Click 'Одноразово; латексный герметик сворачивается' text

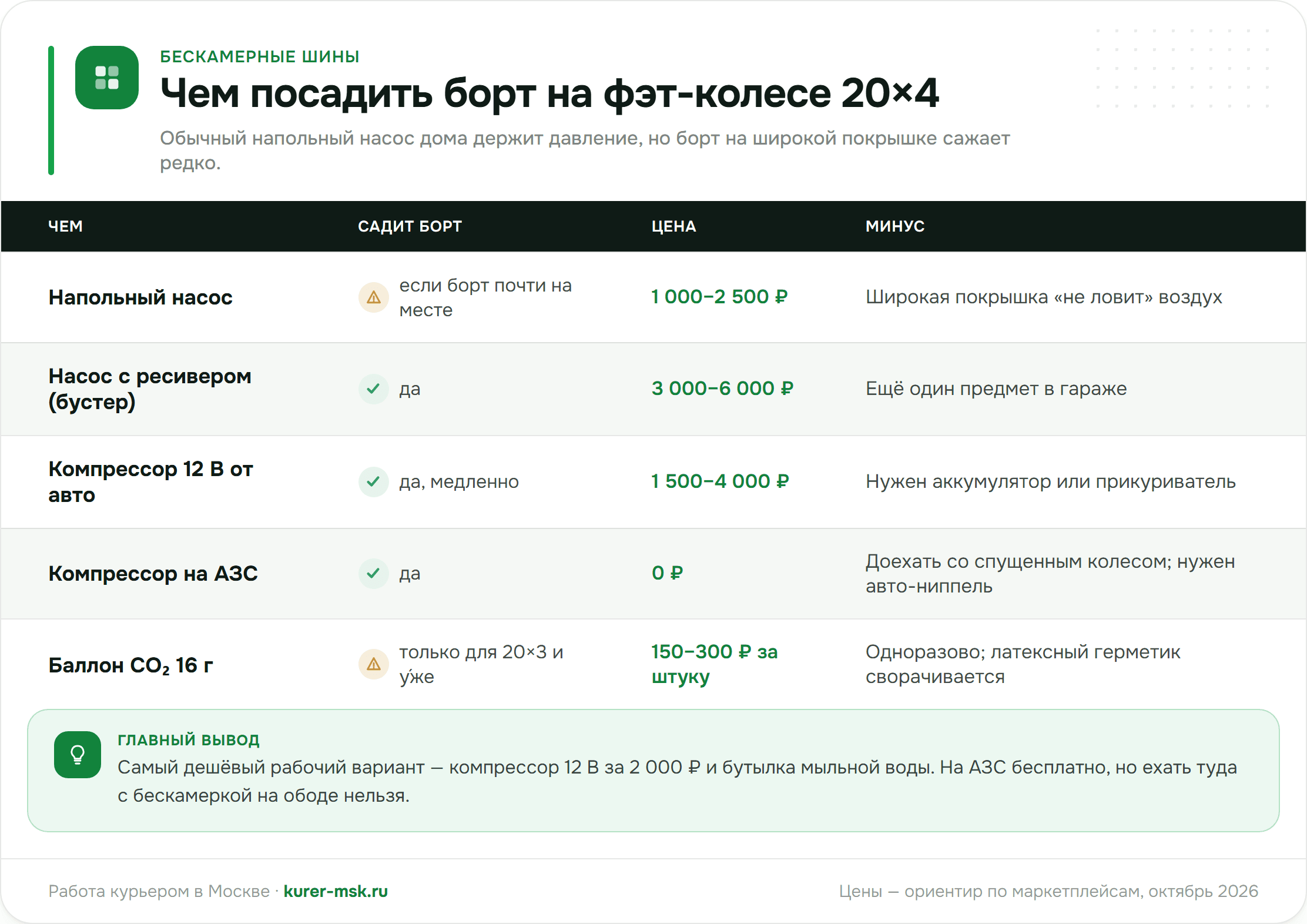(x=1023, y=664)
